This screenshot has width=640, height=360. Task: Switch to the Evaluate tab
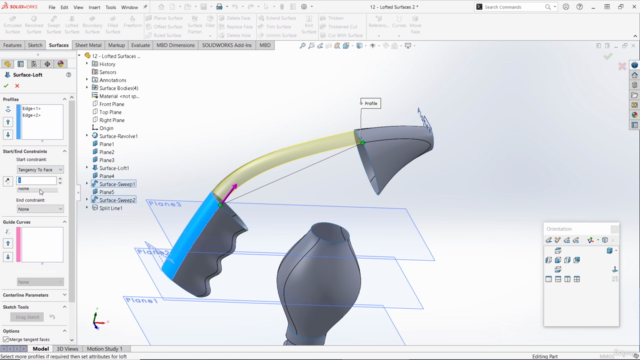(x=140, y=45)
